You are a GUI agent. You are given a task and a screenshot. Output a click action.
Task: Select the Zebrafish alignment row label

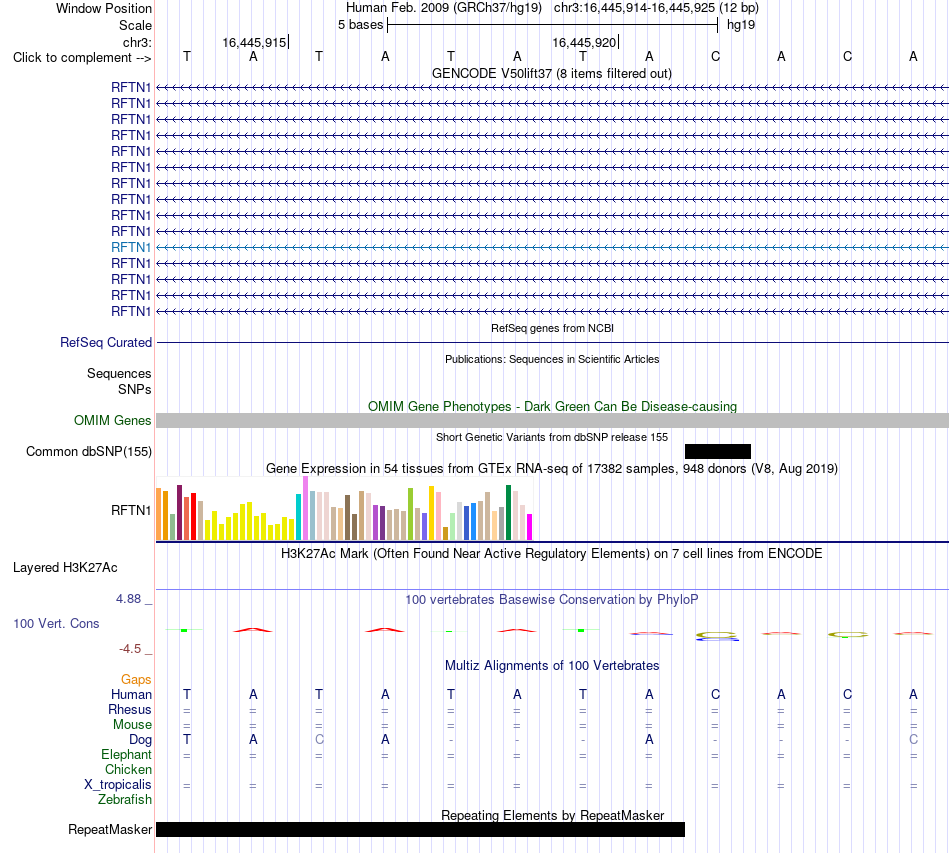pyautogui.click(x=125, y=800)
